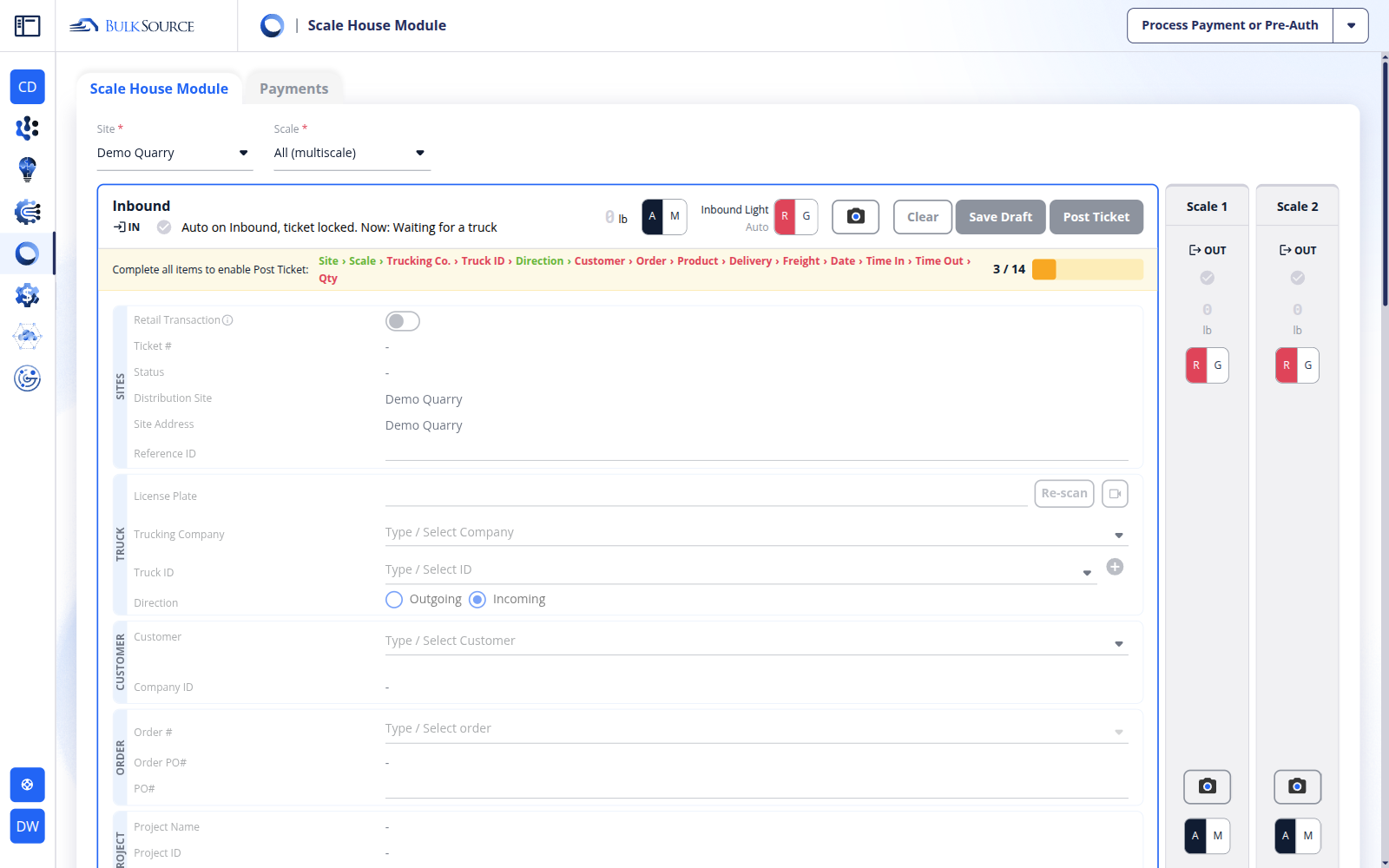Open the DW avatar in sidebar
Viewport: 1389px width, 868px height.
click(x=28, y=826)
